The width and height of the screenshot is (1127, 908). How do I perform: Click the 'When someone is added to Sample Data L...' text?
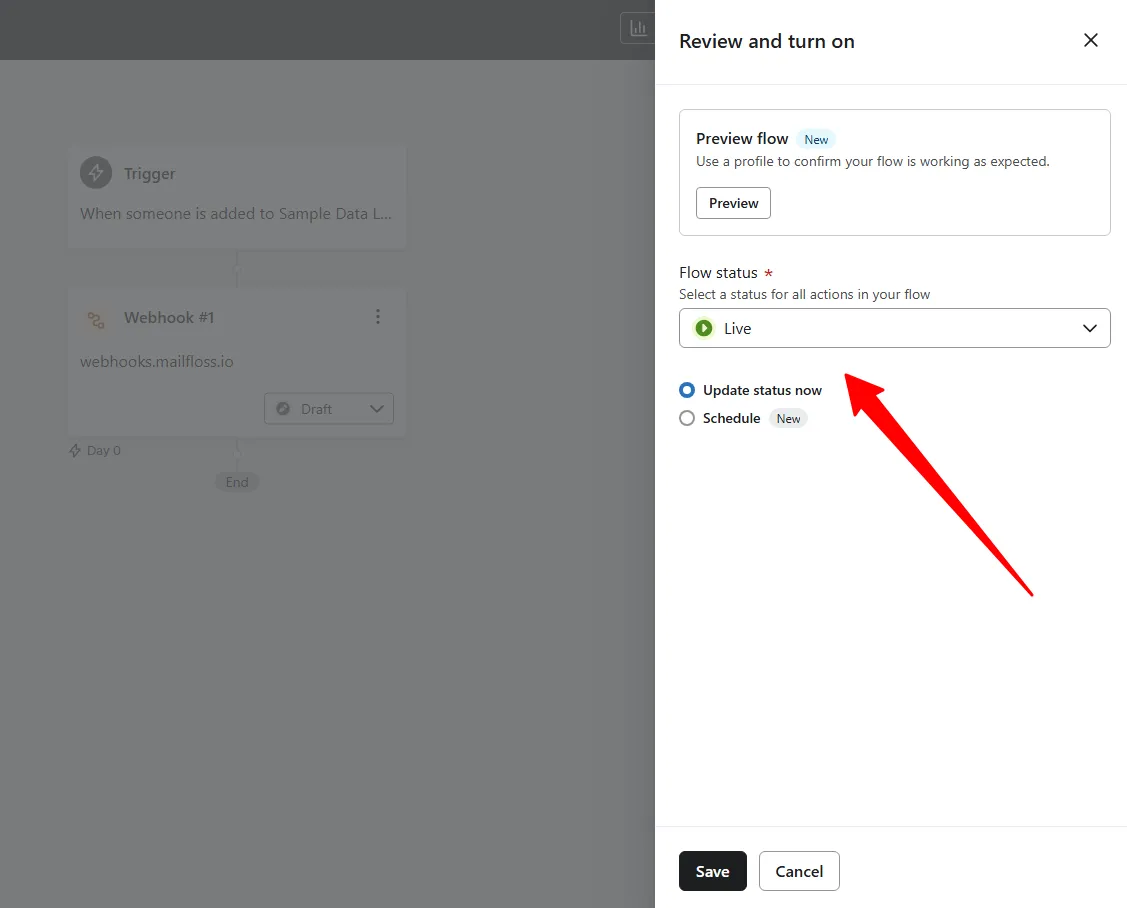pos(236,214)
